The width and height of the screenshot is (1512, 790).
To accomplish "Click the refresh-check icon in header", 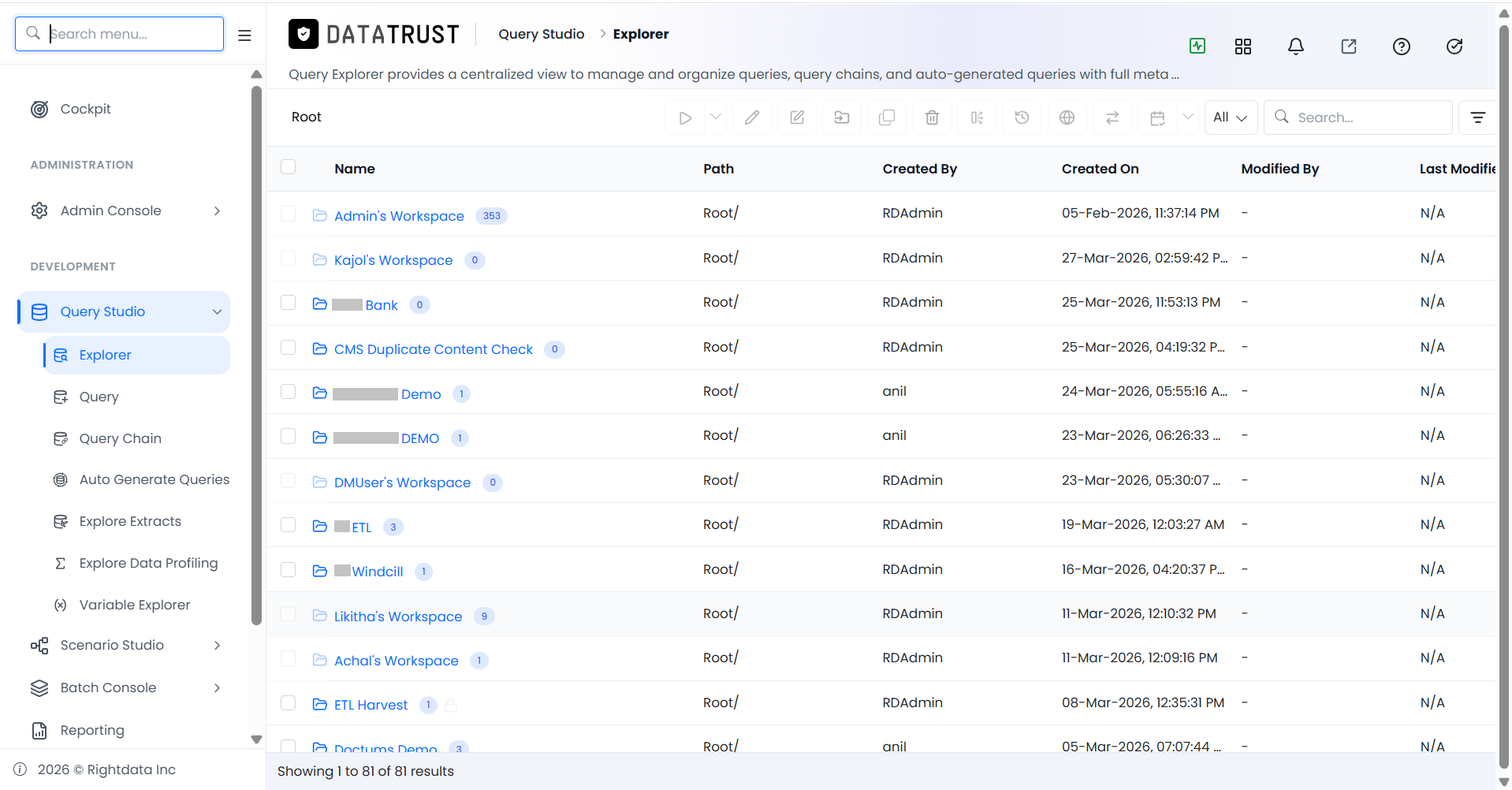I will tap(1454, 47).
